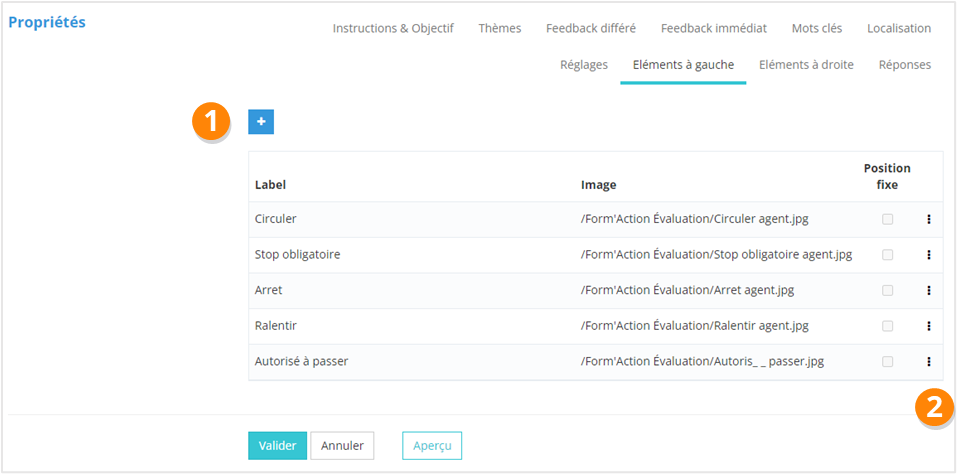Image resolution: width=962 pixels, height=474 pixels.
Task: Select the Instructions & Objectif tab
Action: click(393, 28)
